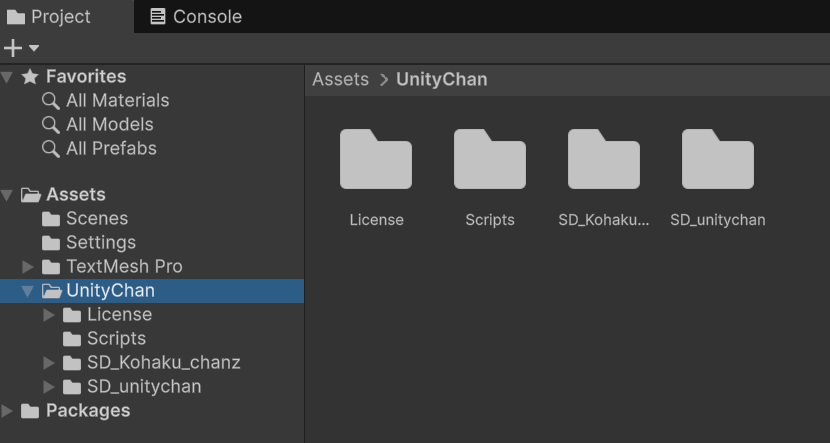Expand the TextMesh Pro folder arrow

tap(28, 267)
